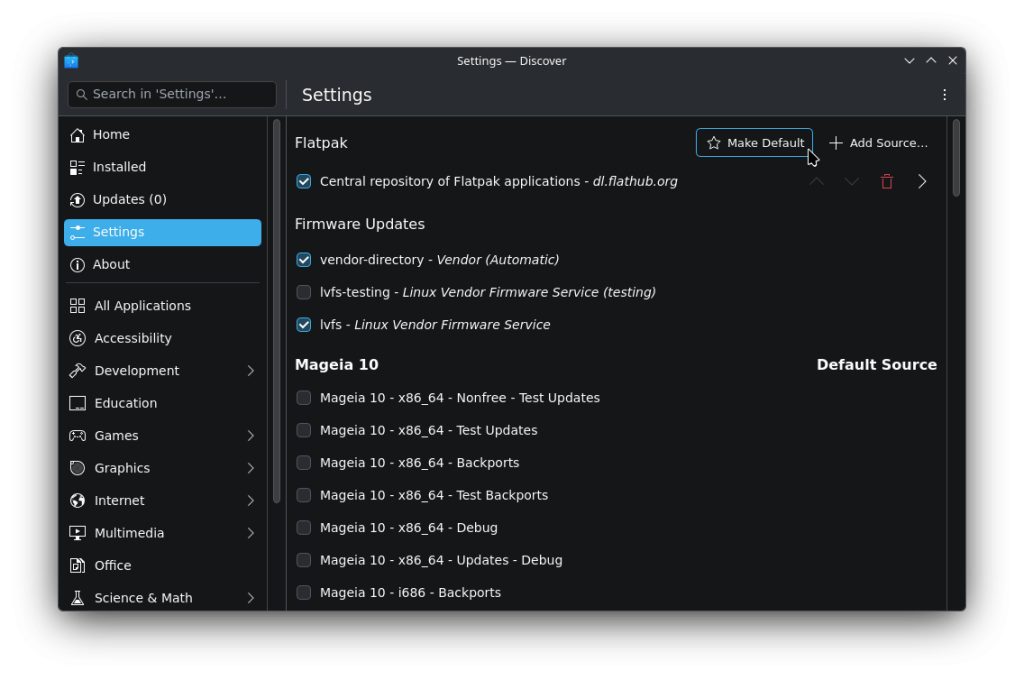Click the All Applications grid icon
The width and height of the screenshot is (1024, 680).
[x=77, y=306]
